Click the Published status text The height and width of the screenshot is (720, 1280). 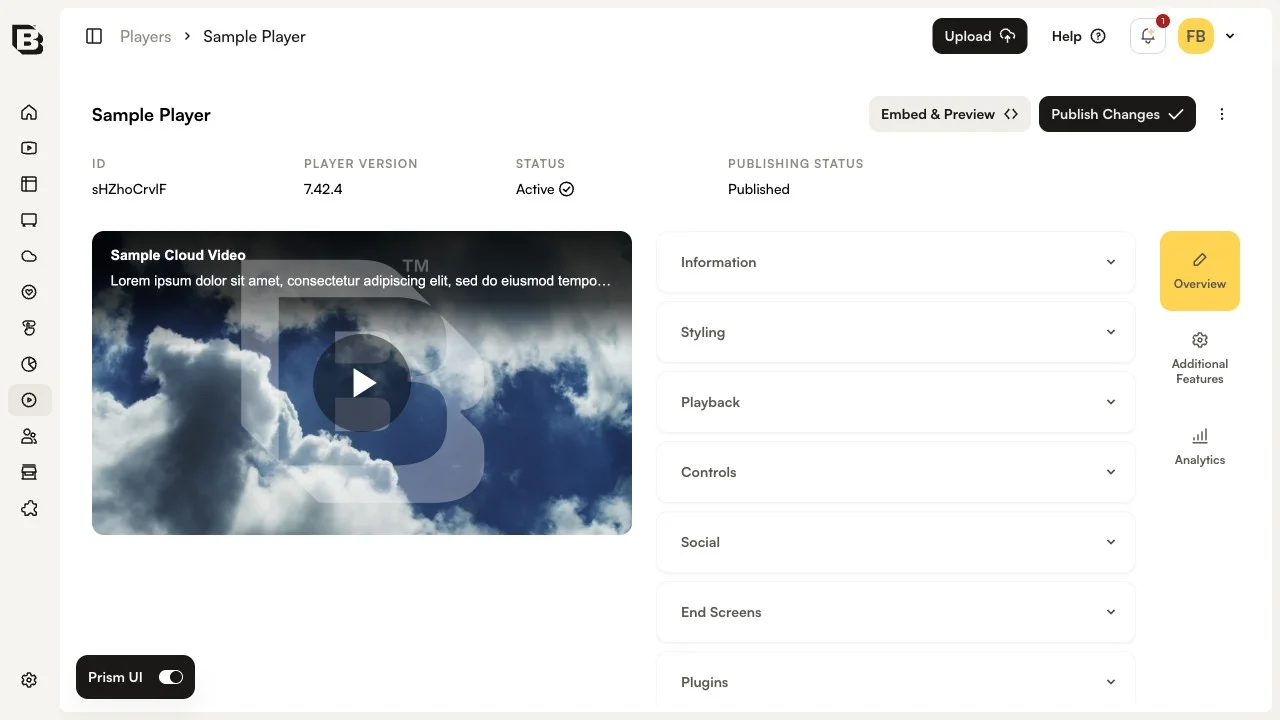tap(759, 189)
